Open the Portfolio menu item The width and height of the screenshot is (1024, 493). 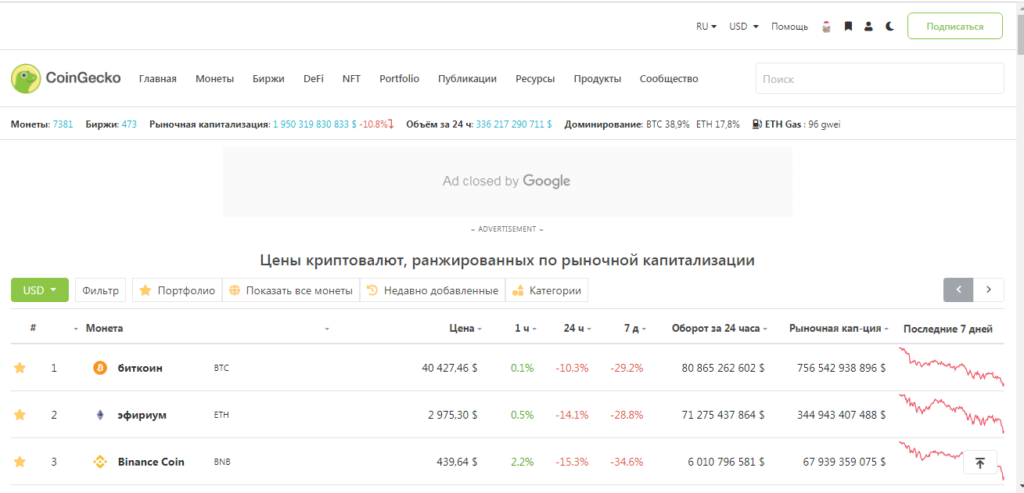[x=399, y=79]
